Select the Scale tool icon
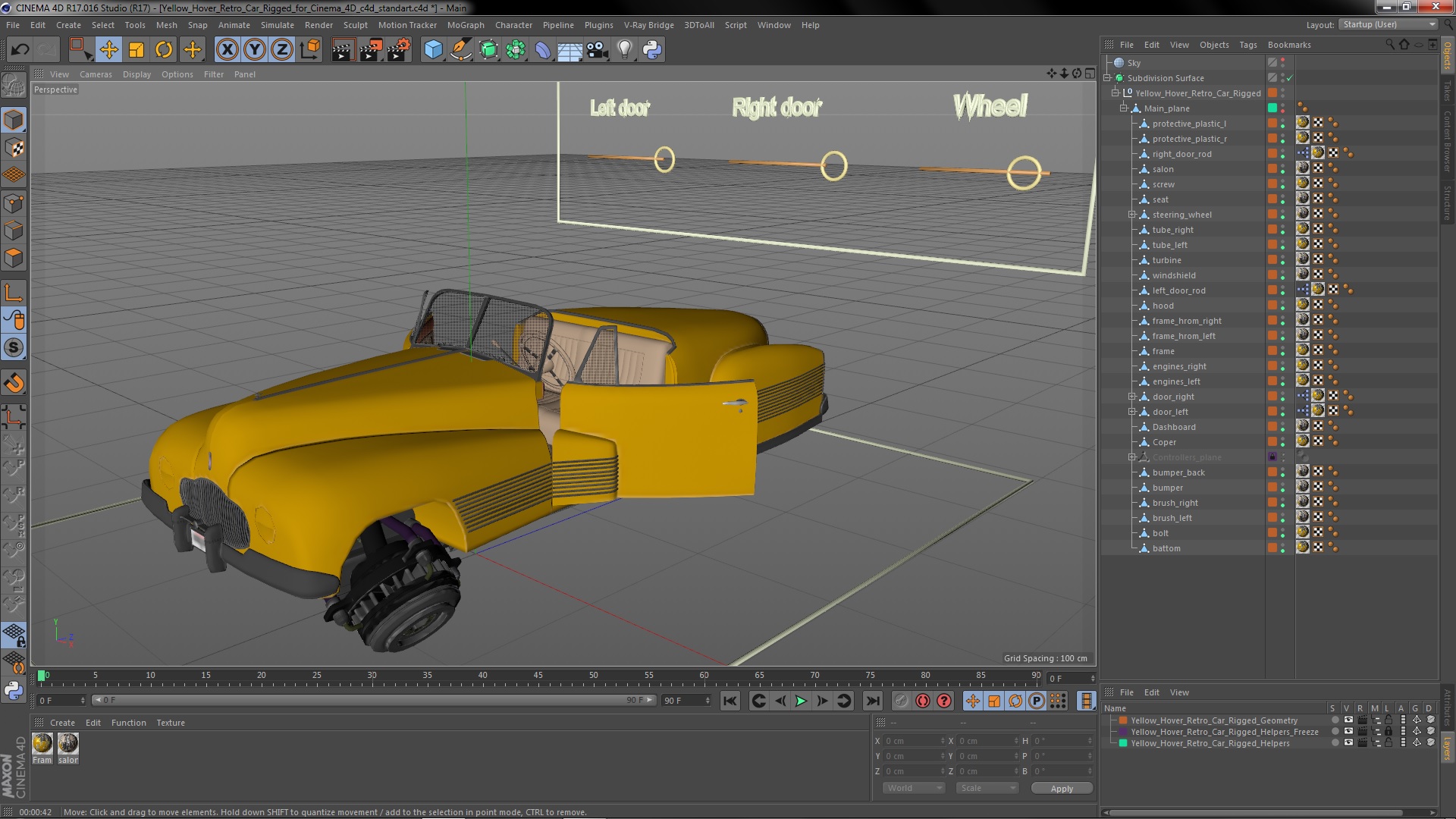The height and width of the screenshot is (819, 1456). [x=136, y=50]
